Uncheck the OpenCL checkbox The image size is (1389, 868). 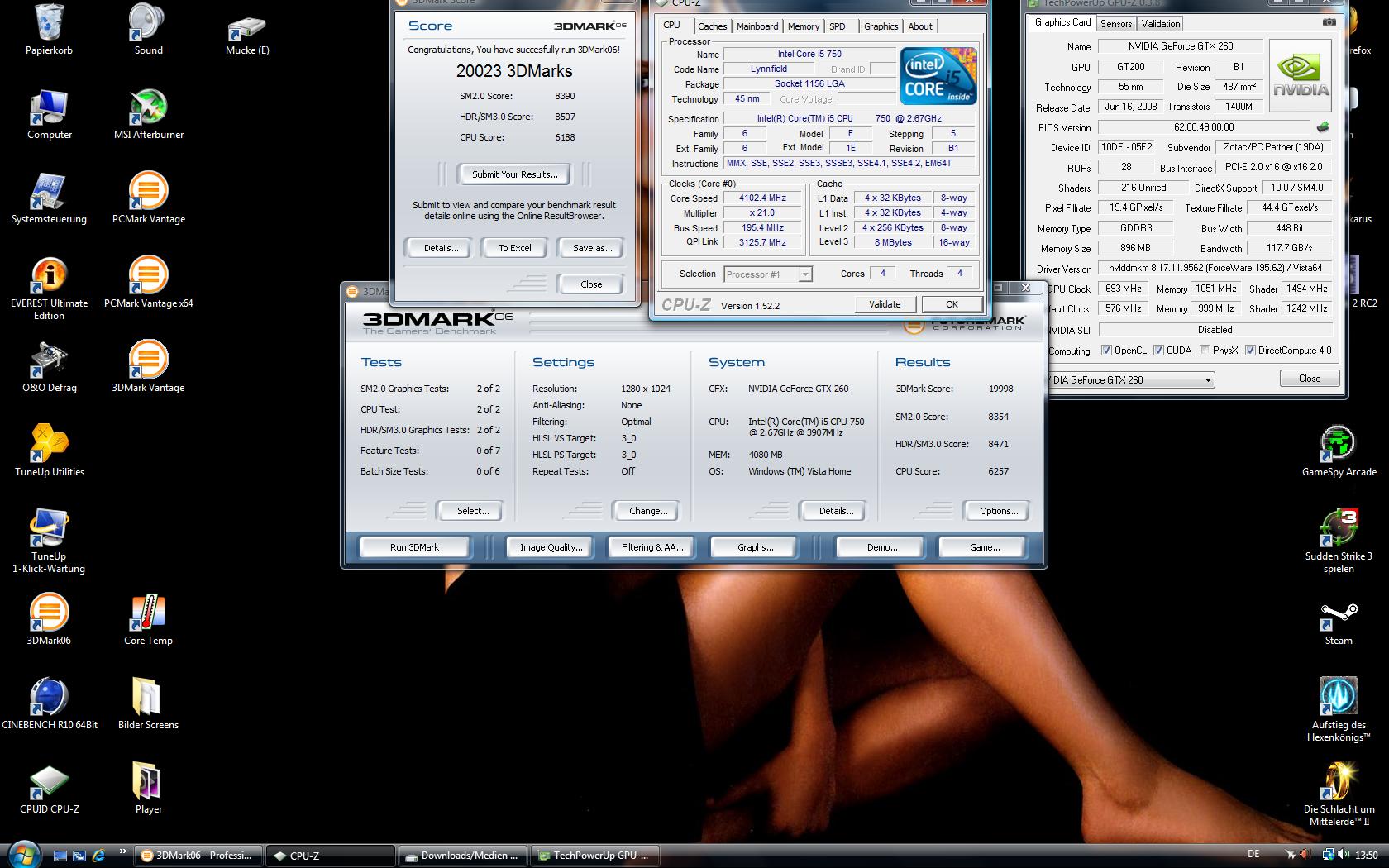click(1106, 351)
